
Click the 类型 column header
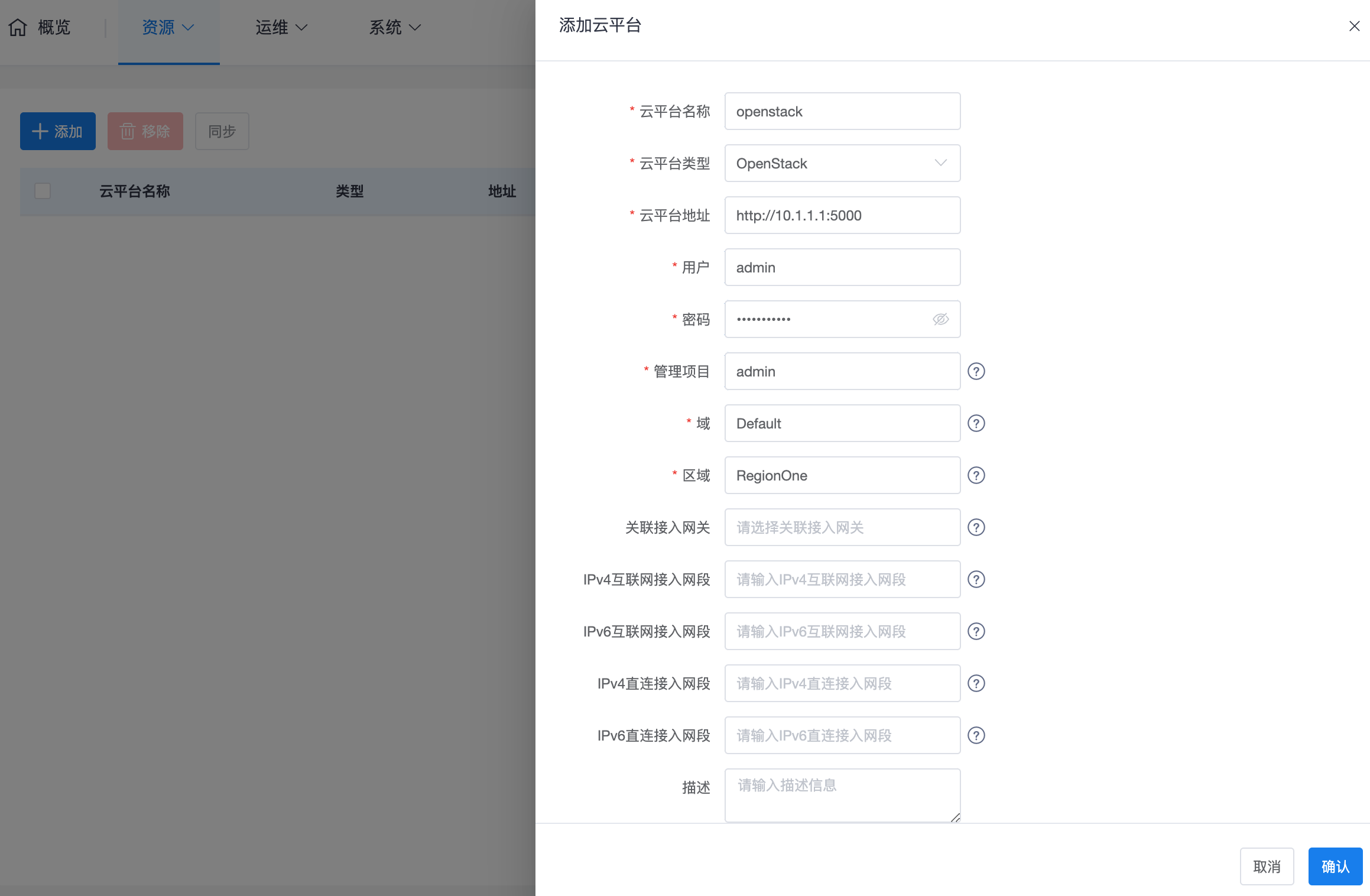pos(350,191)
